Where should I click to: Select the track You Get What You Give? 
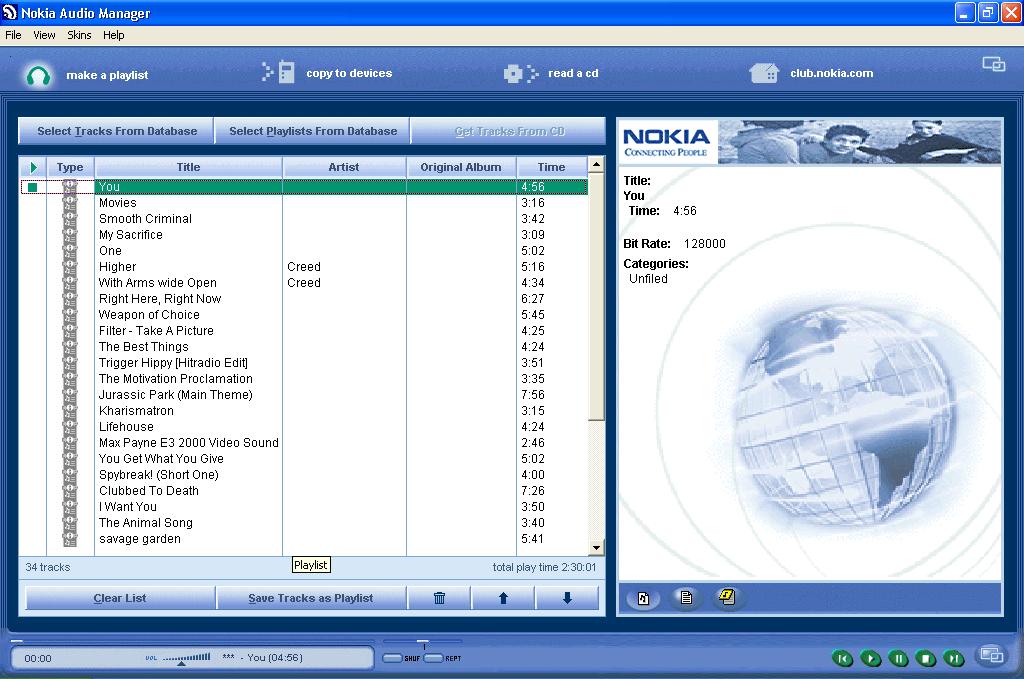[161, 459]
